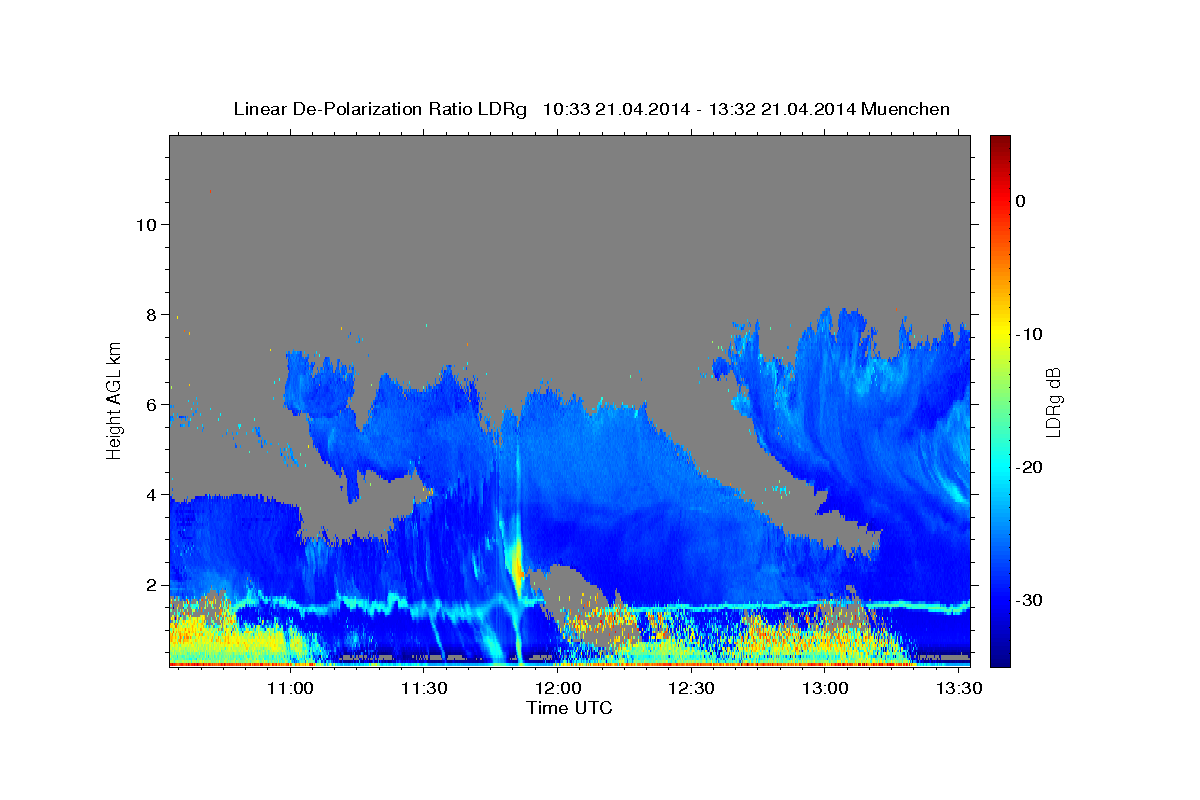Click the 13:00 time tick label

(825, 688)
